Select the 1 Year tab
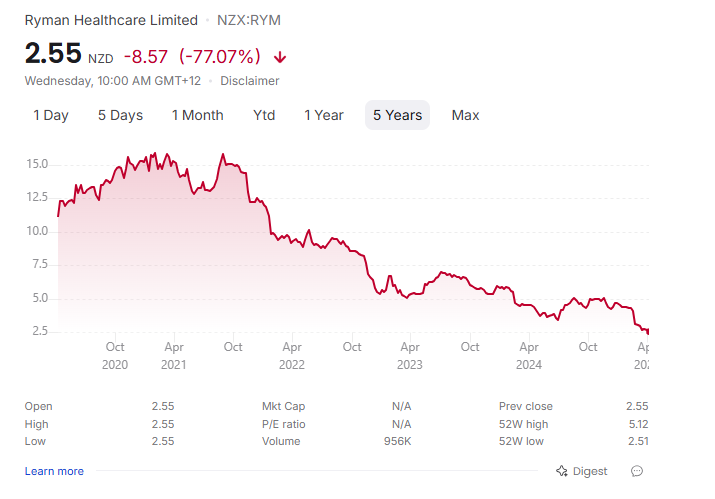Image resolution: width=715 pixels, height=499 pixels. pyautogui.click(x=324, y=115)
